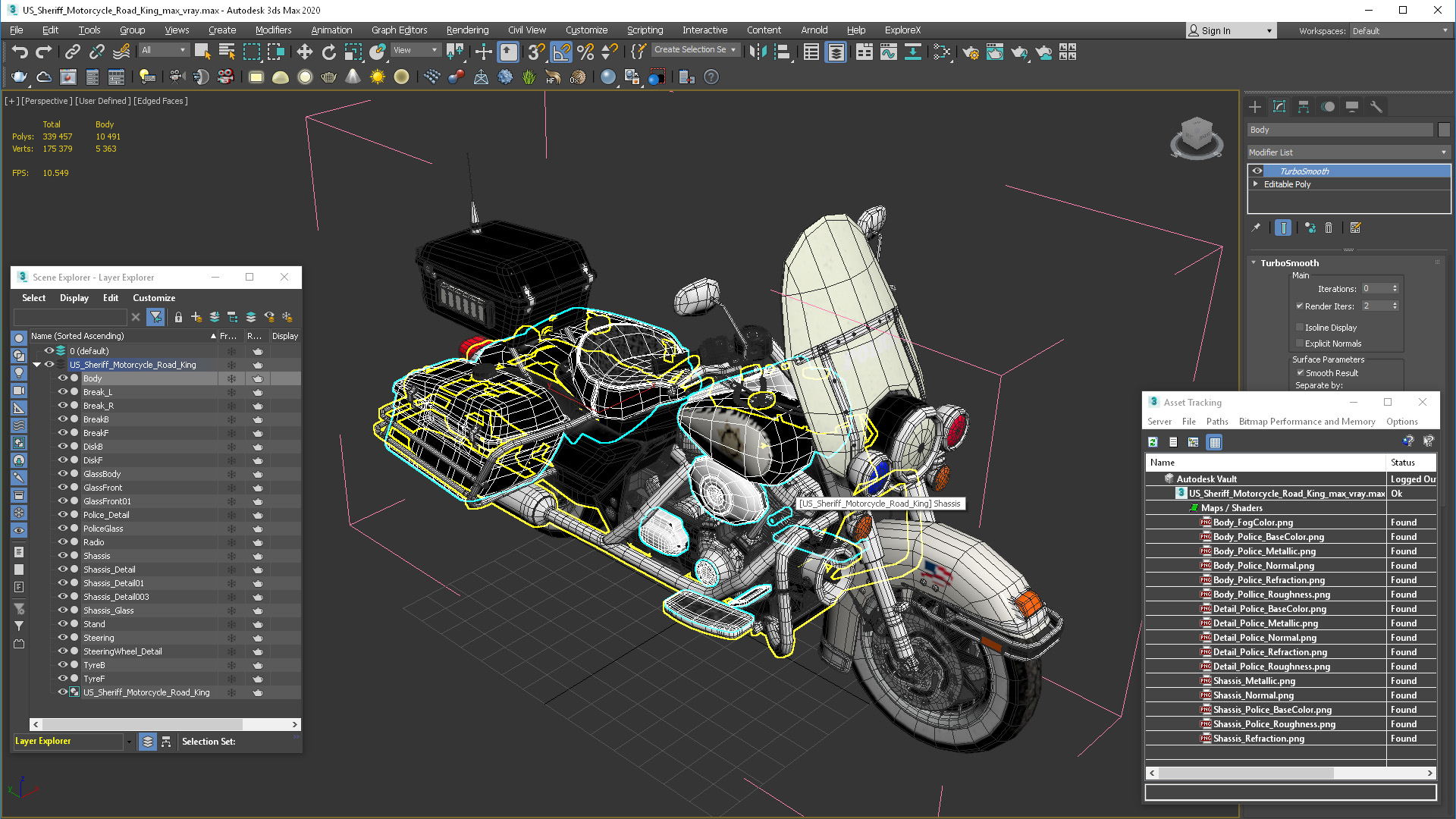Click Scene Explorer search input field
Image resolution: width=1456 pixels, height=819 pixels.
[x=71, y=317]
